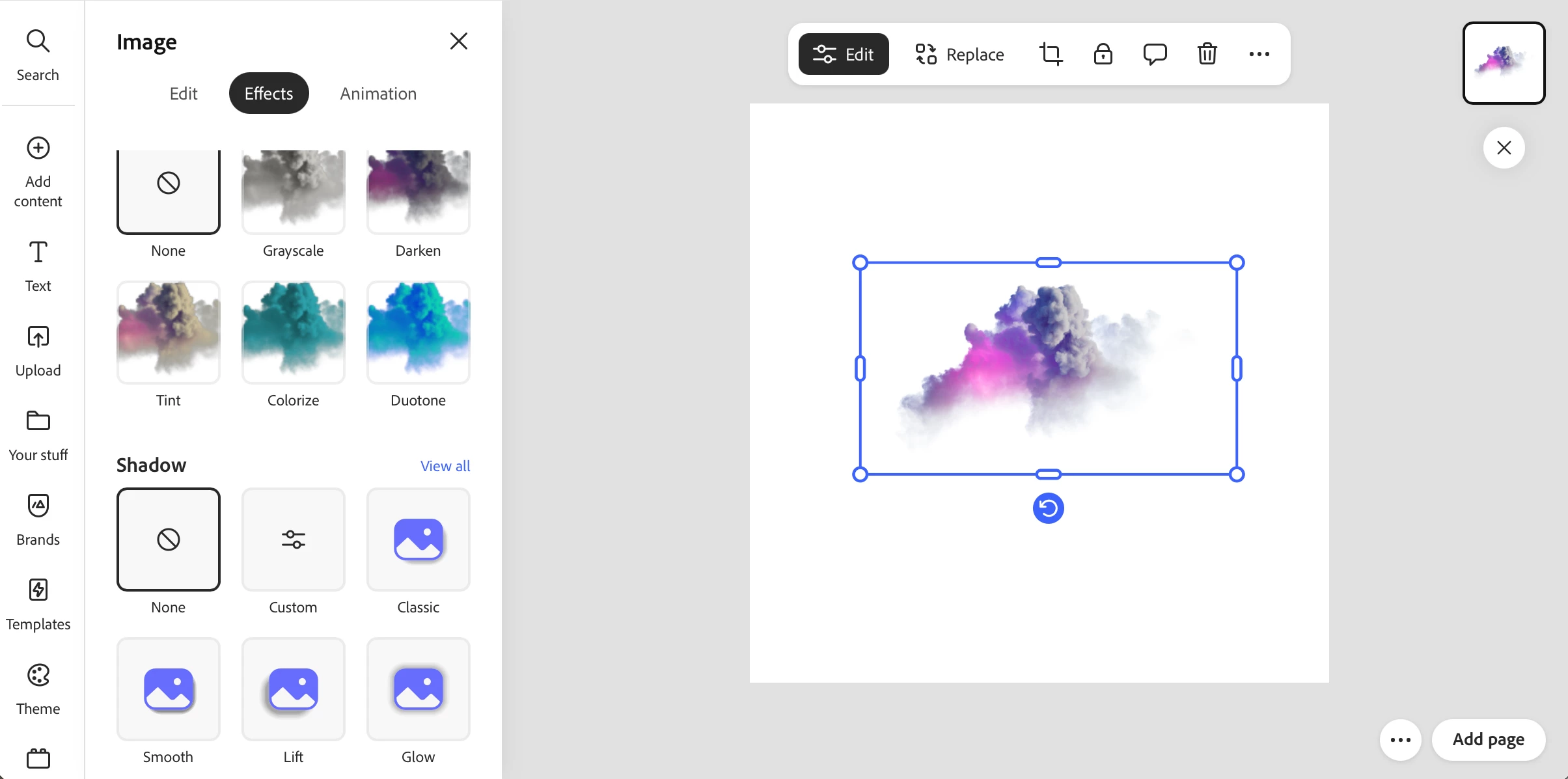The image size is (1568, 779).
Task: Open Custom shadow settings
Action: pos(293,539)
